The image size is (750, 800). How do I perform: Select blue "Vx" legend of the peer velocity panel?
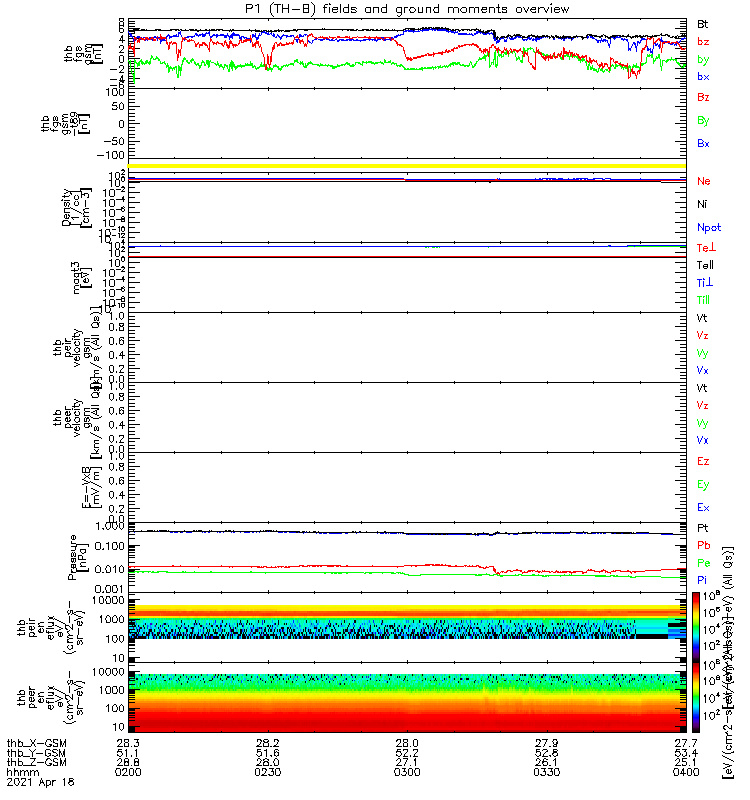click(x=703, y=440)
